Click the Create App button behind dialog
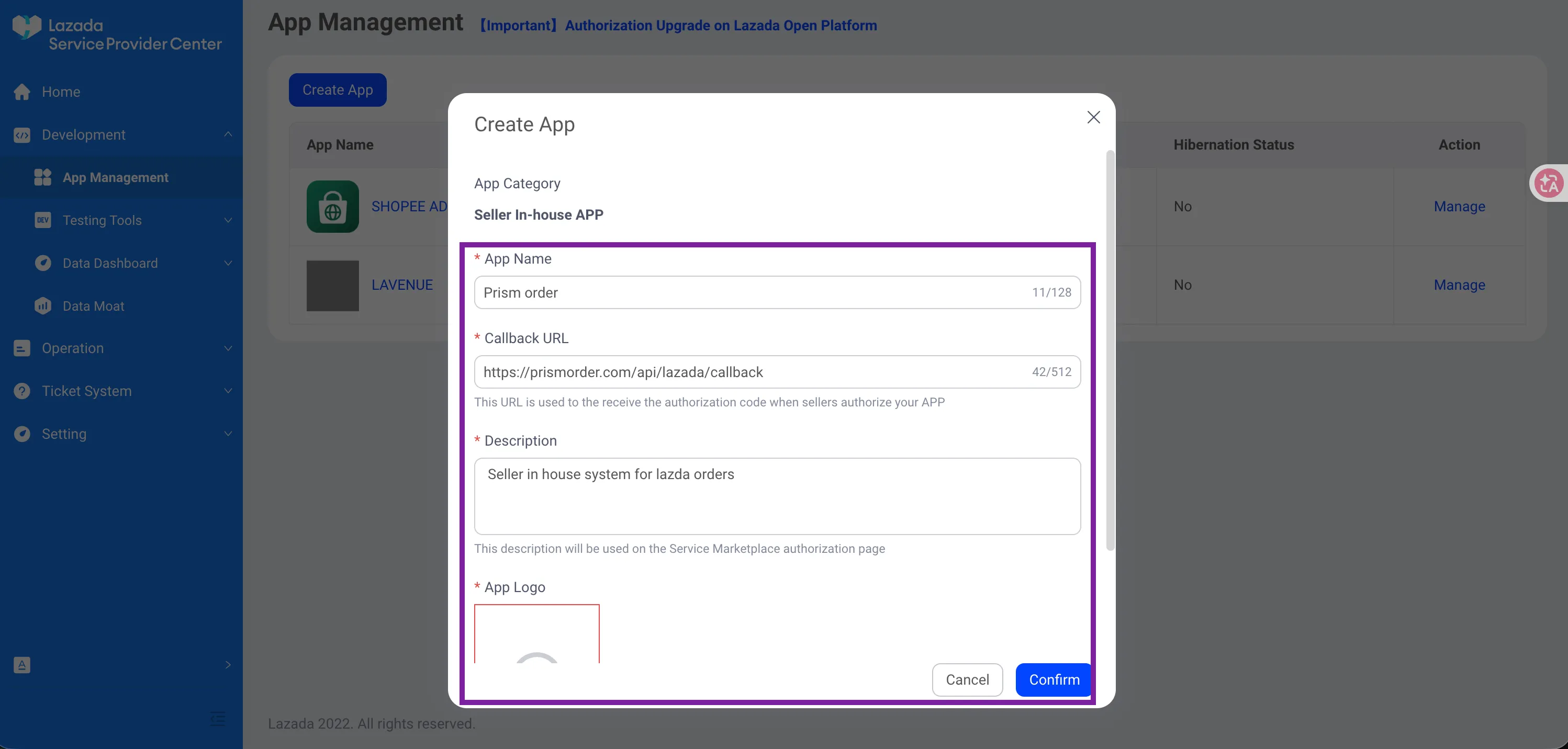This screenshot has width=1568, height=749. pos(337,90)
